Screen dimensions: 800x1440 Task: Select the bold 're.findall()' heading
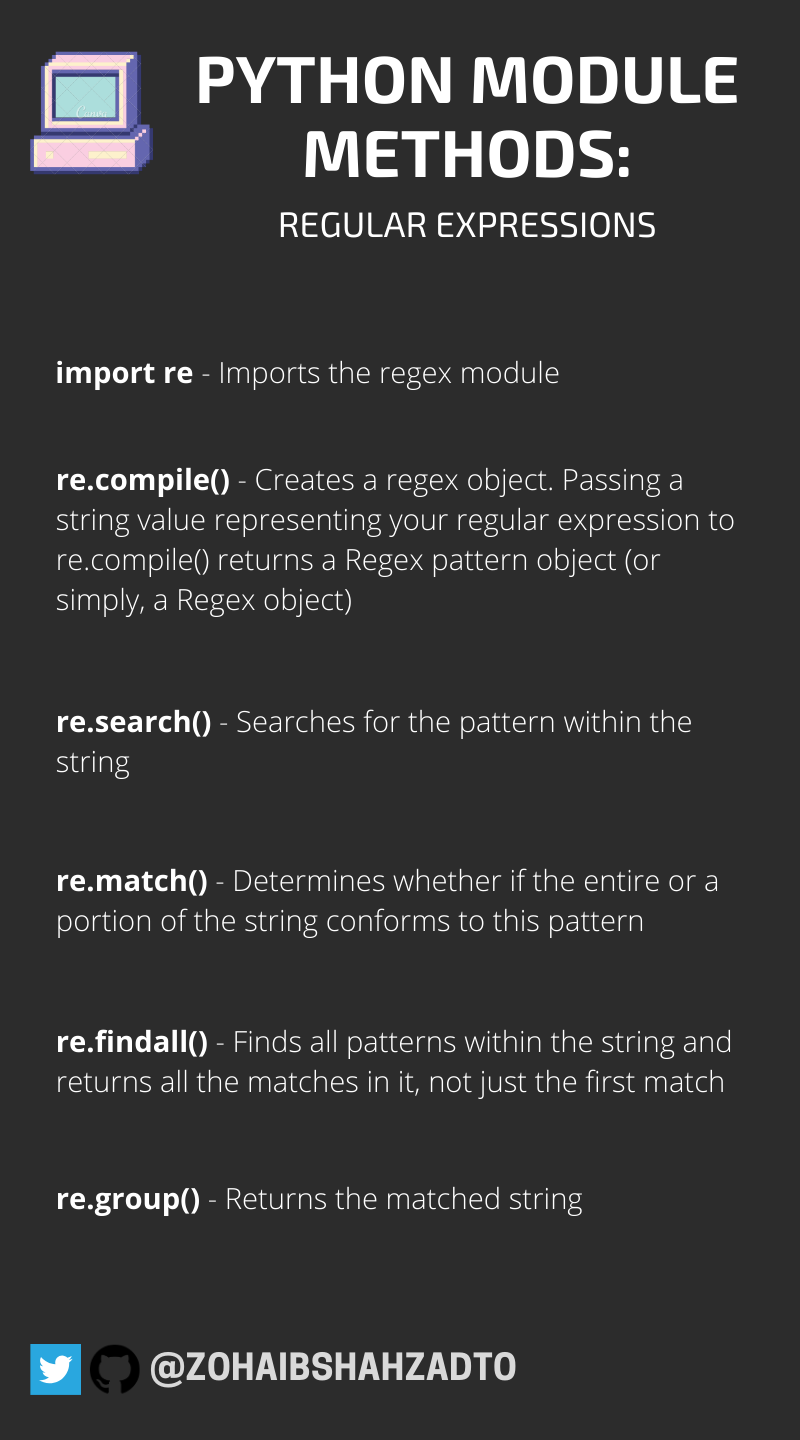(132, 1042)
